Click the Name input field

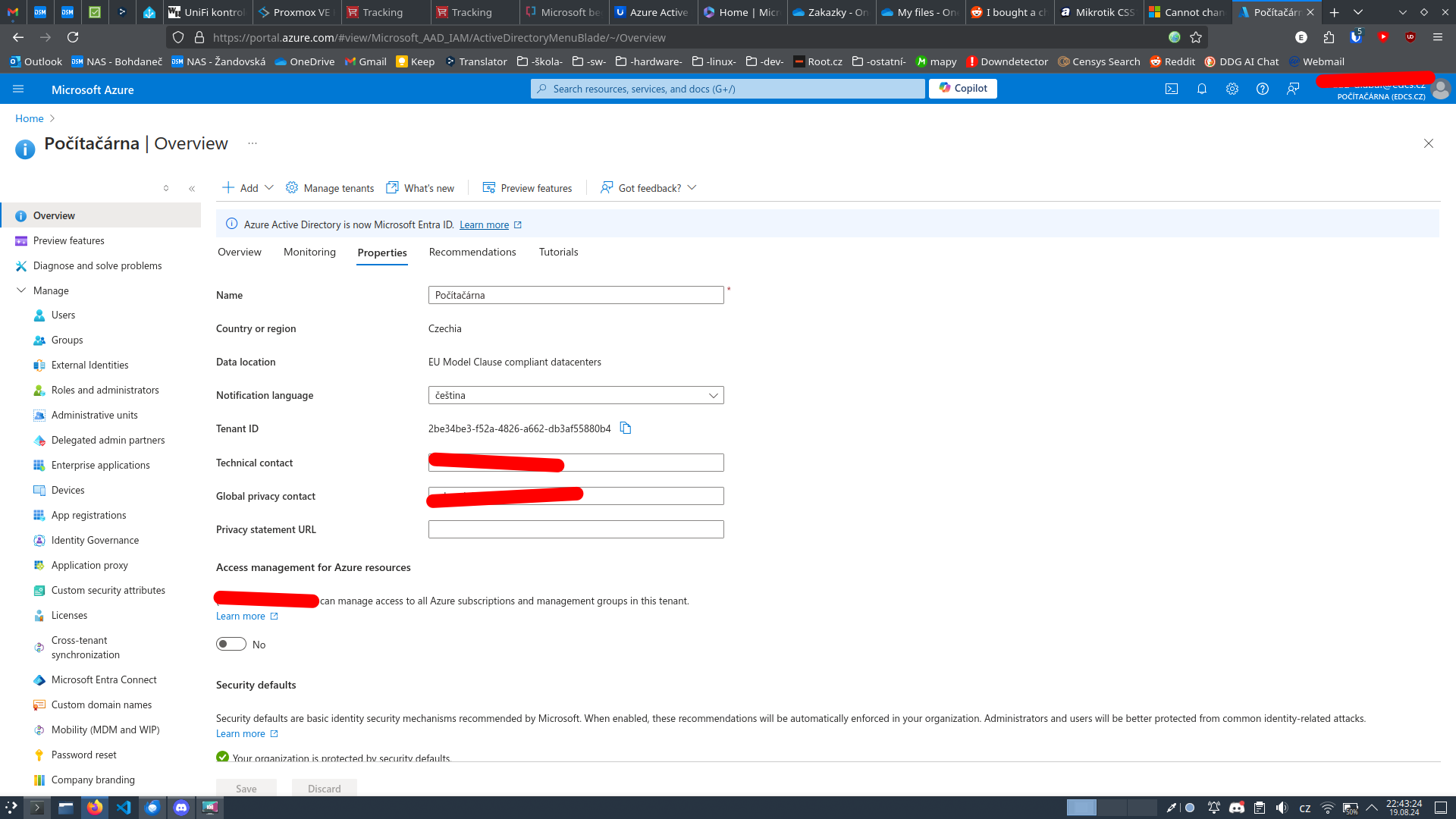pos(576,295)
